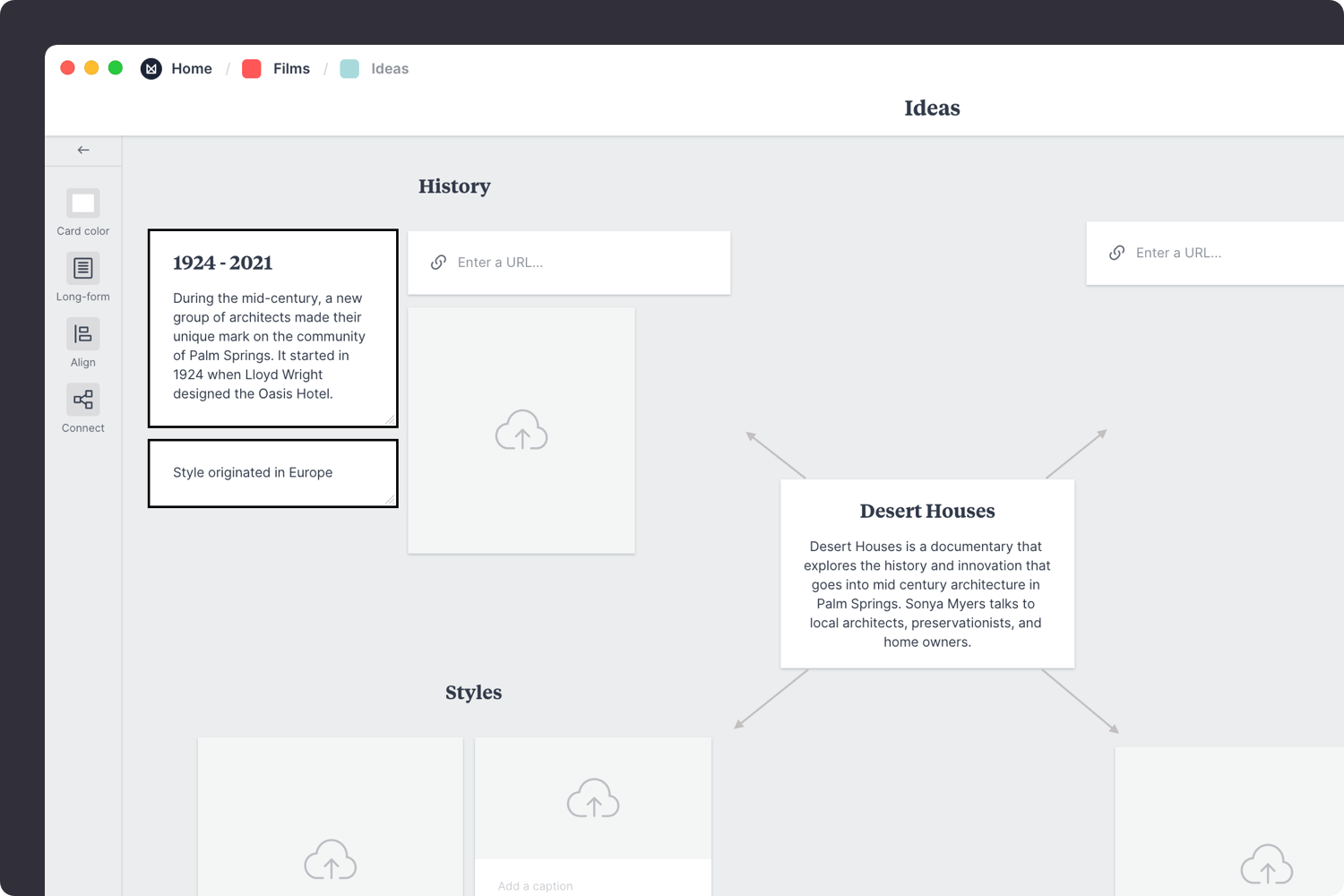Open Home from the breadcrumb
Screen dimensions: 1344x896
[x=192, y=68]
